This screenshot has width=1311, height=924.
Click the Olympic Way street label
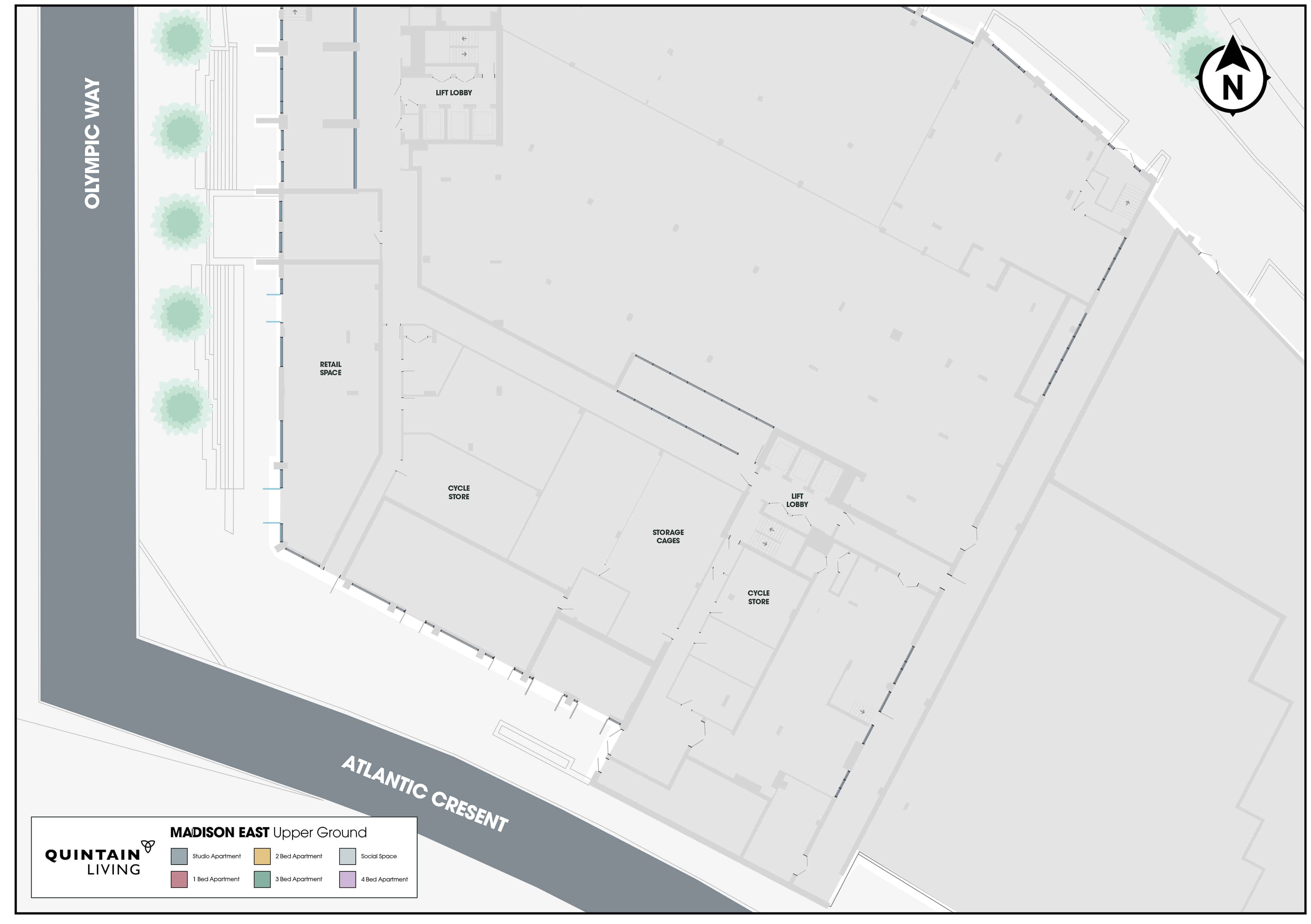(92, 143)
